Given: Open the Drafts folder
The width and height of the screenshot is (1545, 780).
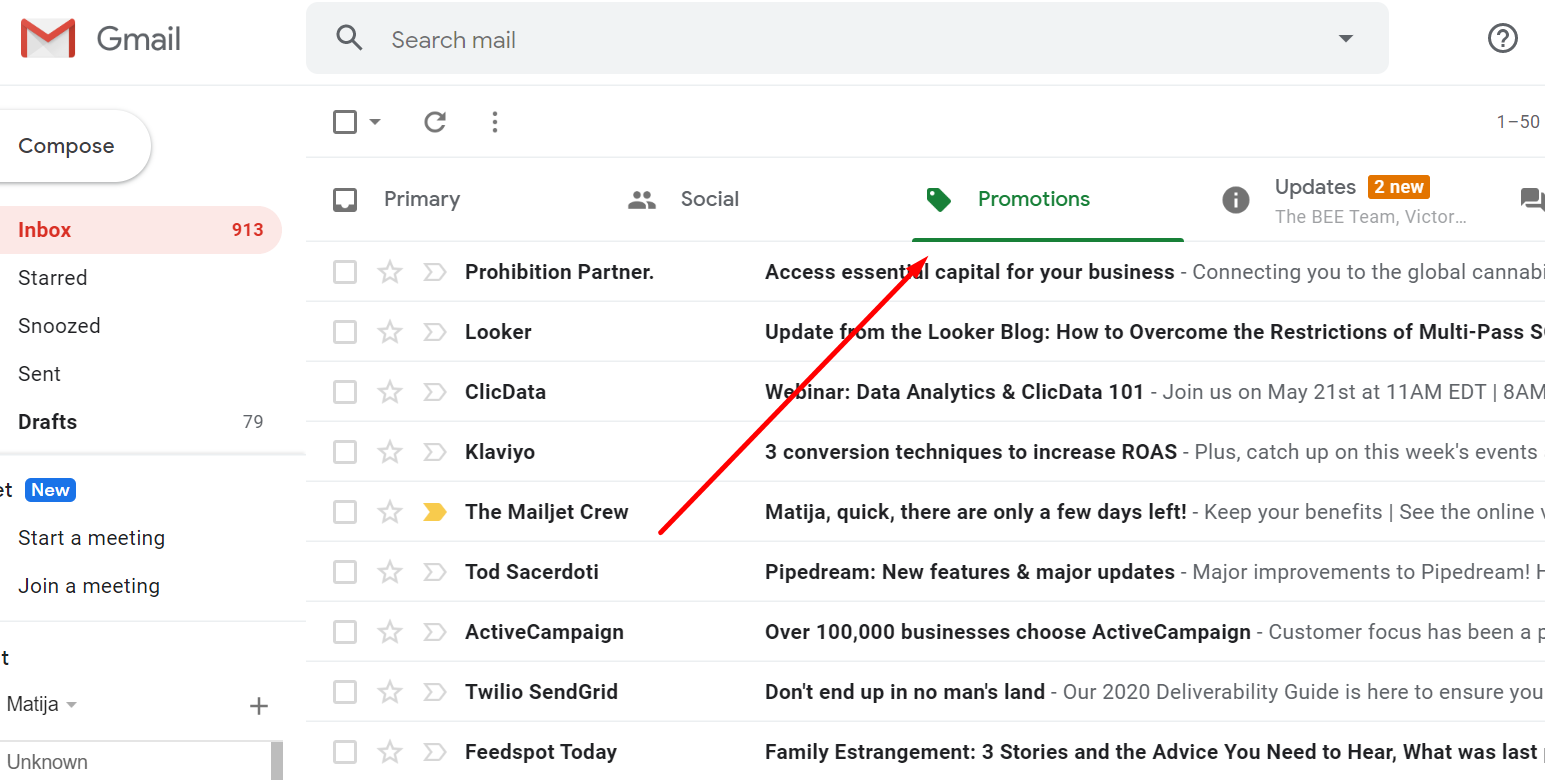Looking at the screenshot, I should click(48, 422).
